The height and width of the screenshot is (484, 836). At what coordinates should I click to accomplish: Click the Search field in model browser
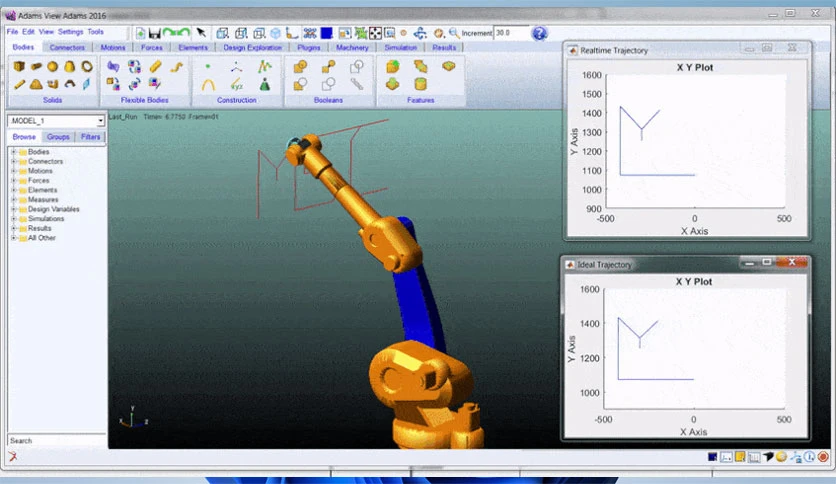coord(57,441)
